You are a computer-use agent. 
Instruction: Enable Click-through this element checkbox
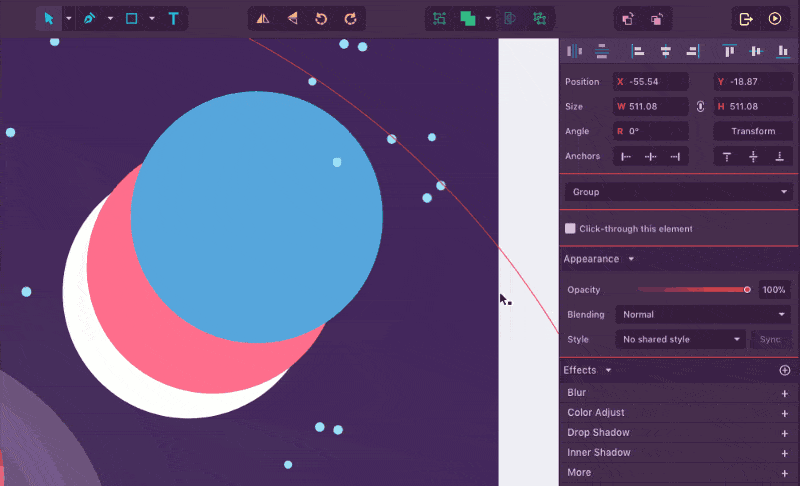pos(570,229)
